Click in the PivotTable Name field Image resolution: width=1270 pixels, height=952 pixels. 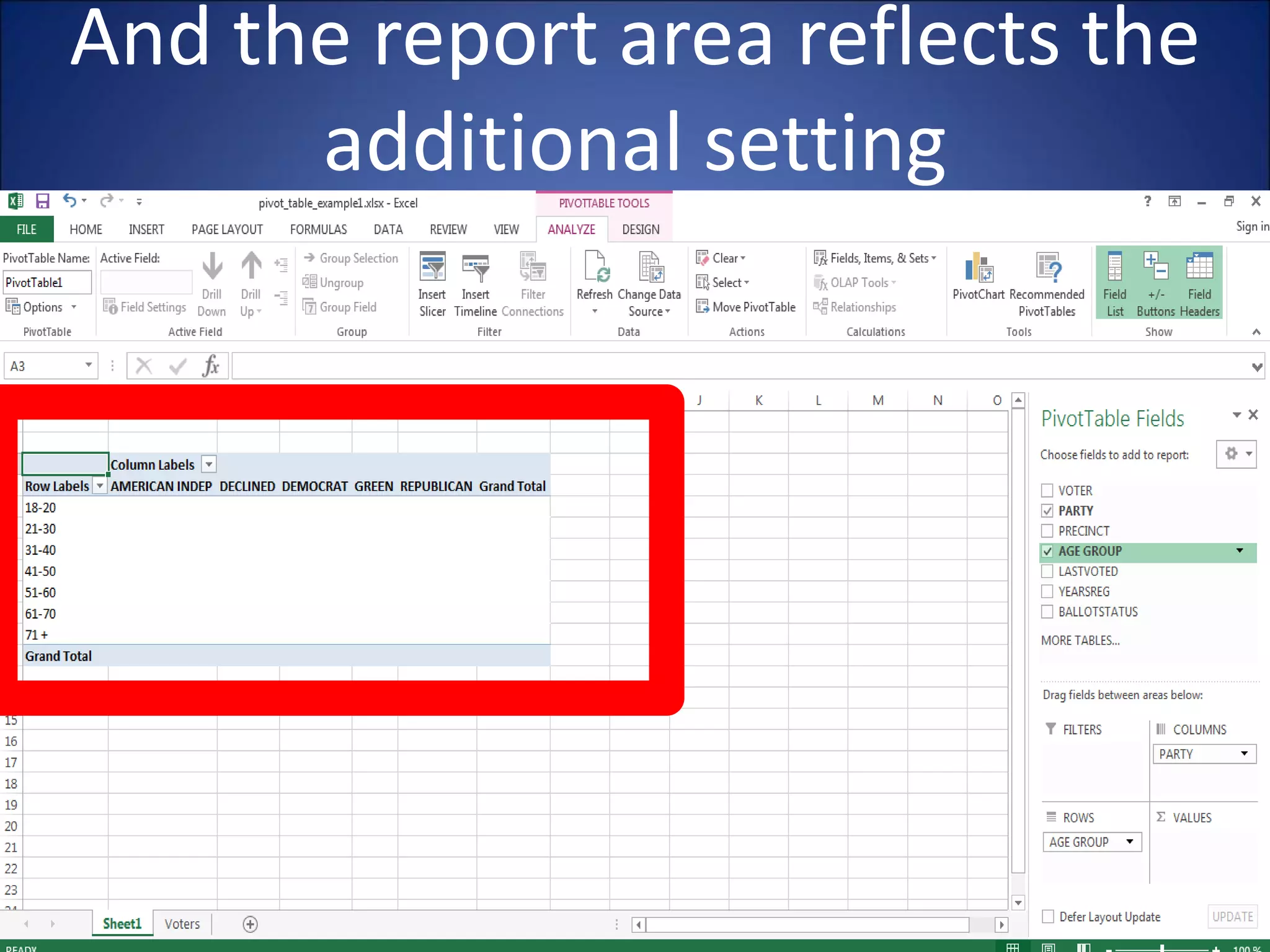pos(47,283)
